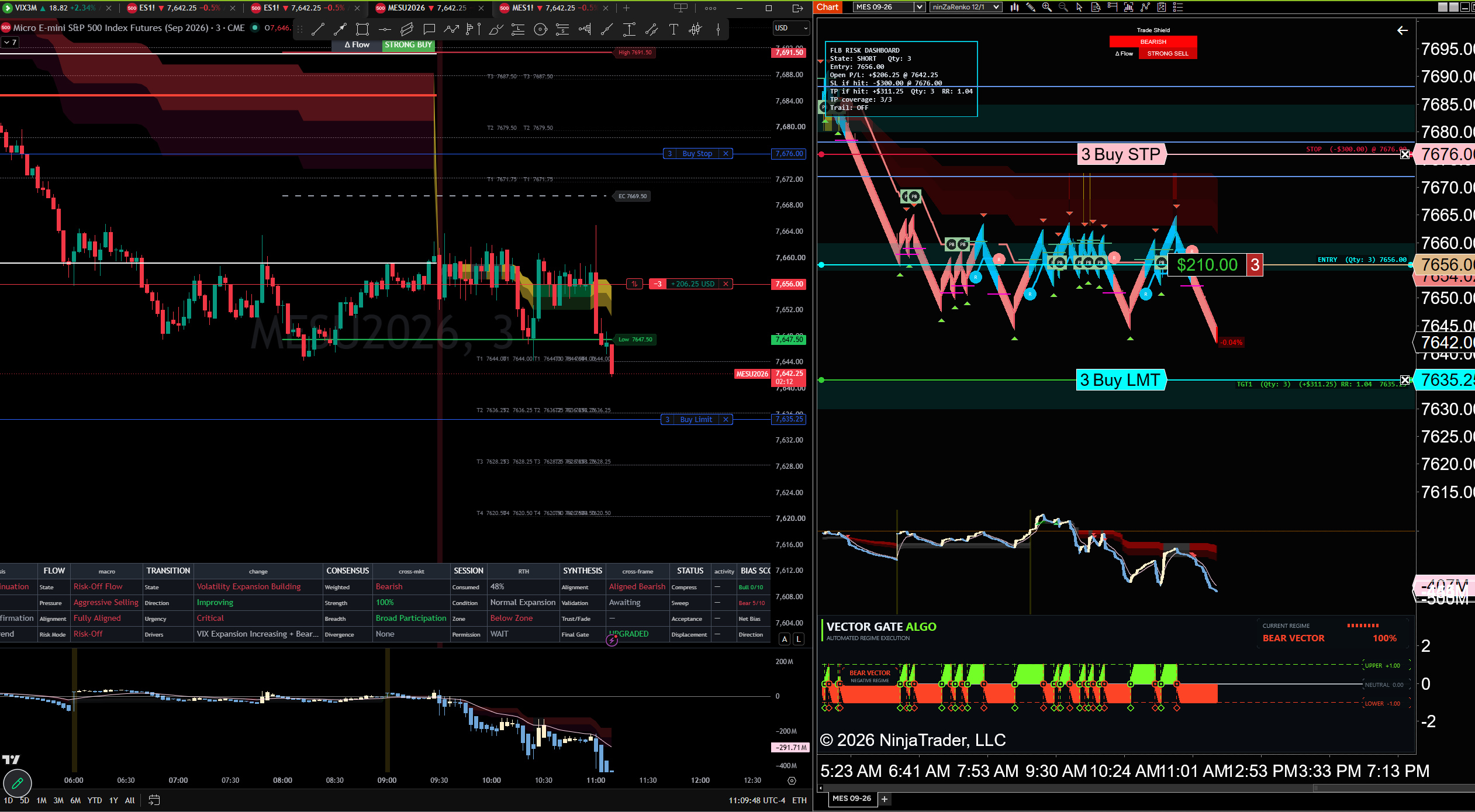This screenshot has width=1475, height=812.
Task: Open TradingView Go To Date calendar icon
Action: (154, 800)
